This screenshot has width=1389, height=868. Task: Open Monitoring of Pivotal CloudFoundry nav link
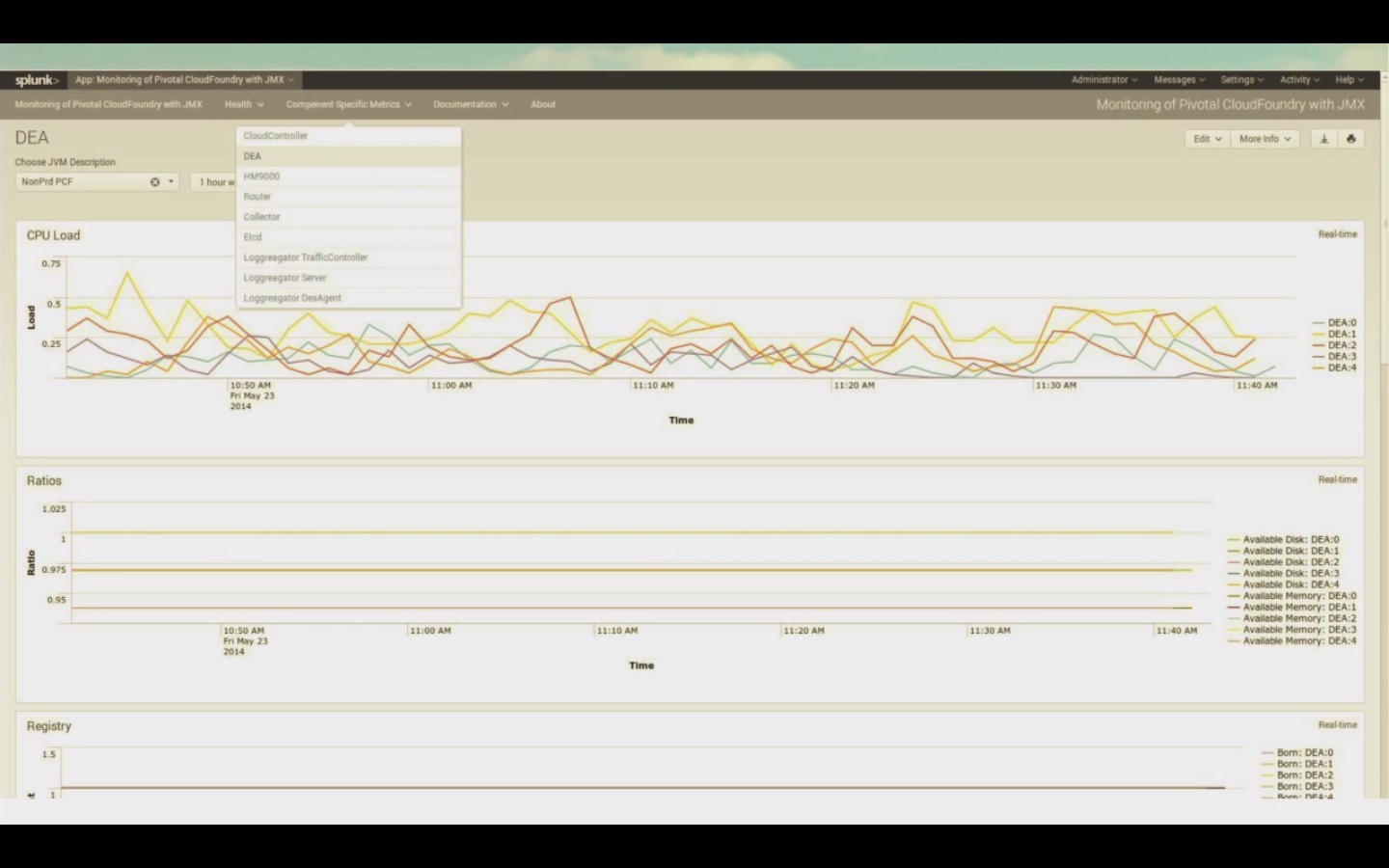[108, 104]
